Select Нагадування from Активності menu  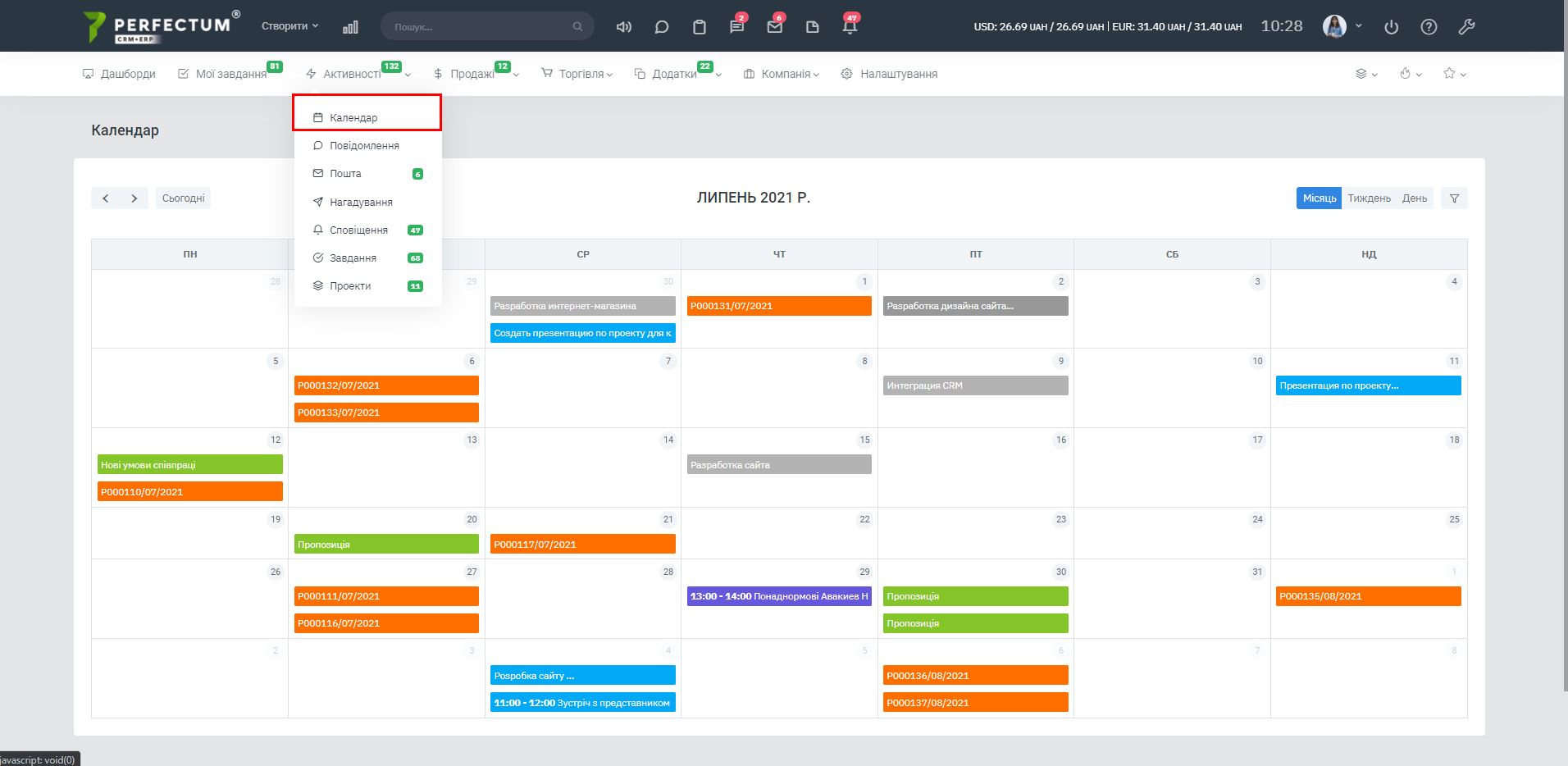click(x=361, y=203)
